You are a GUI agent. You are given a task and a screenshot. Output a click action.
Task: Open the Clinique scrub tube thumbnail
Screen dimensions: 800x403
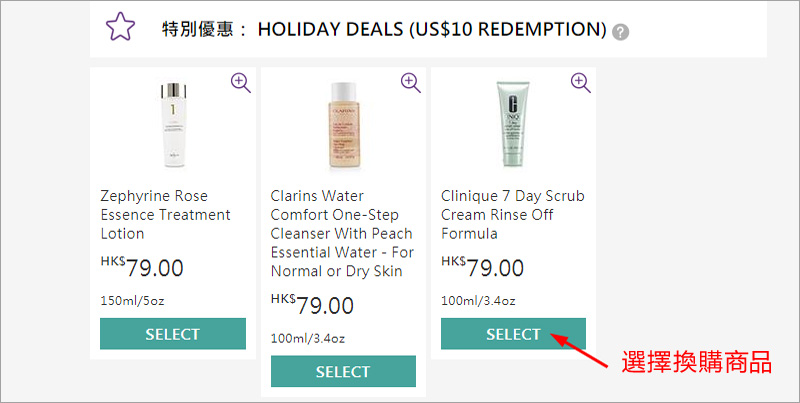pyautogui.click(x=513, y=124)
